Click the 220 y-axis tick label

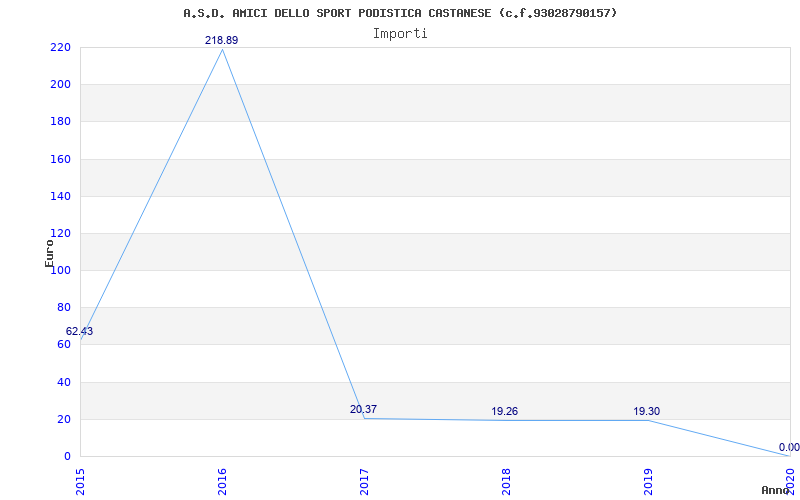60,47
